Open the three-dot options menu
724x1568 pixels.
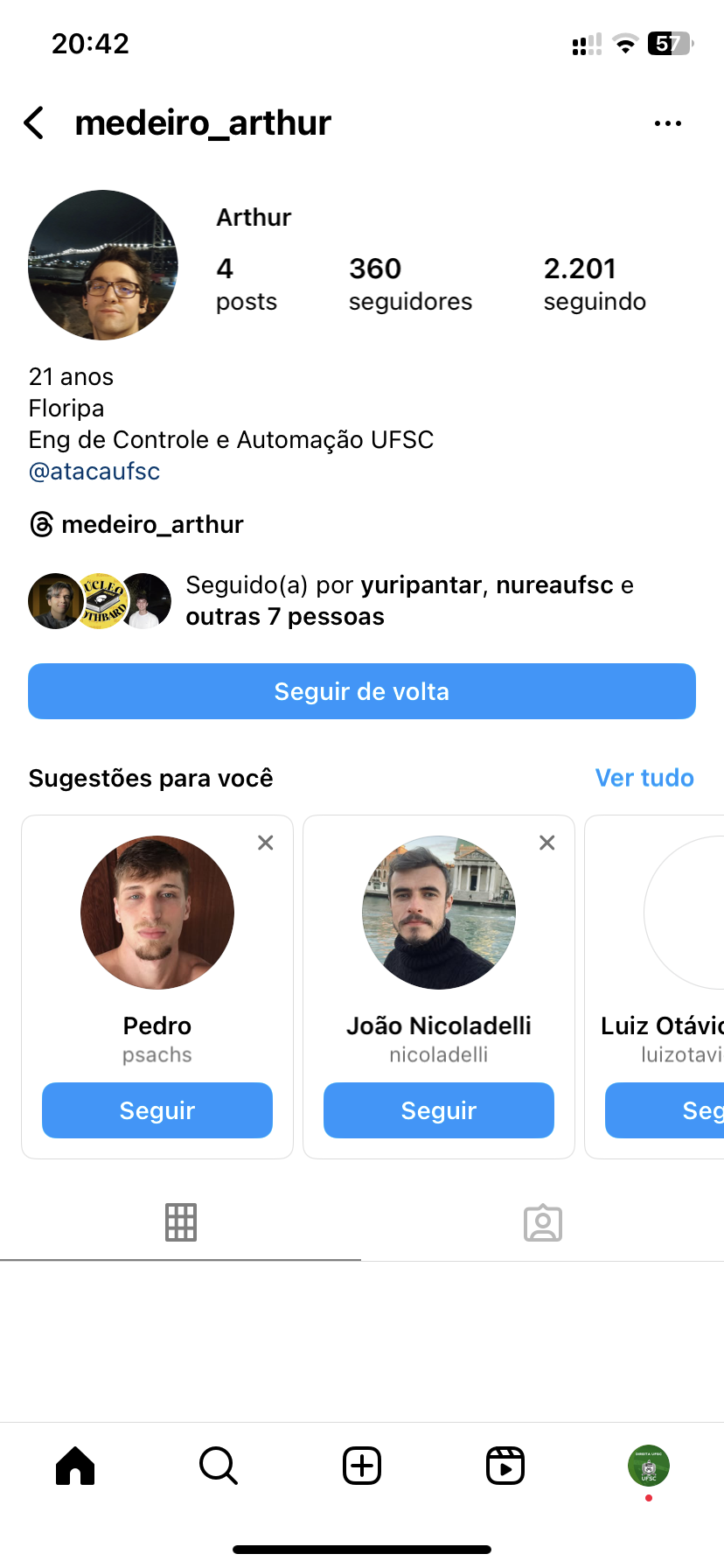[667, 123]
